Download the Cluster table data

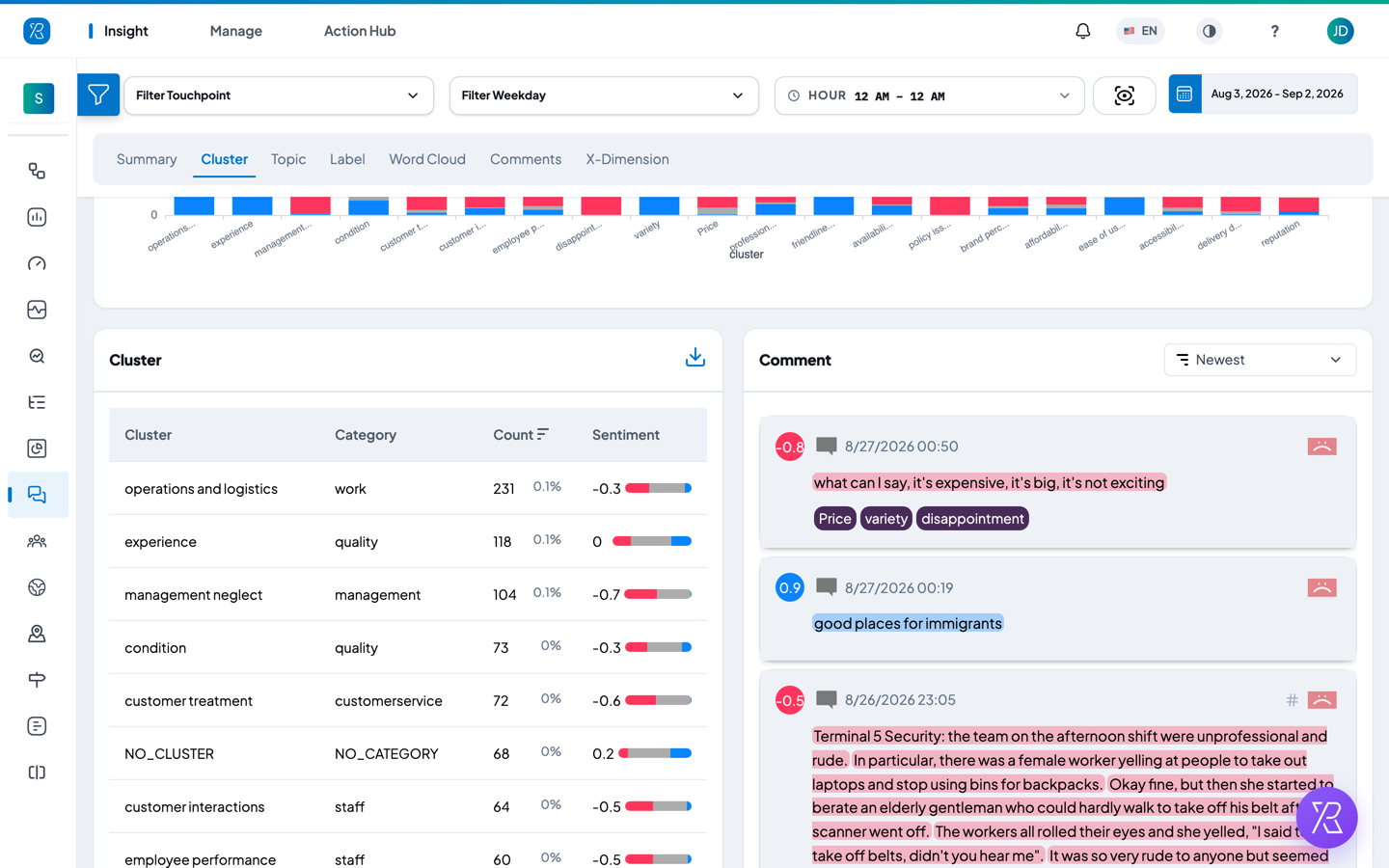pyautogui.click(x=694, y=358)
